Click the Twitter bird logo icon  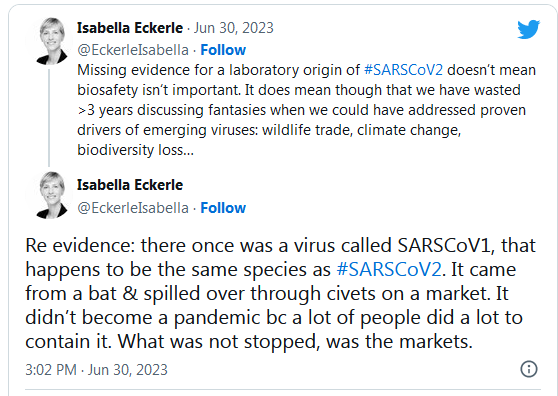528,29
